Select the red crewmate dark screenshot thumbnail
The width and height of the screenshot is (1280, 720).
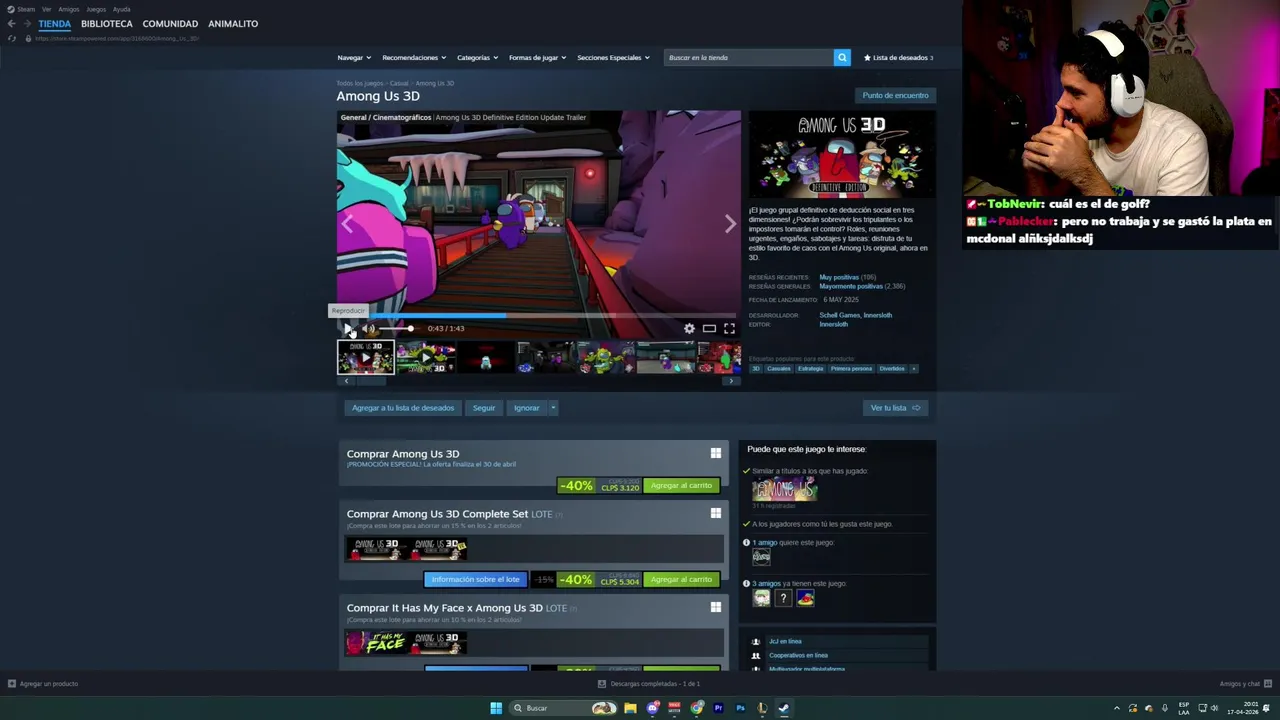pos(485,357)
